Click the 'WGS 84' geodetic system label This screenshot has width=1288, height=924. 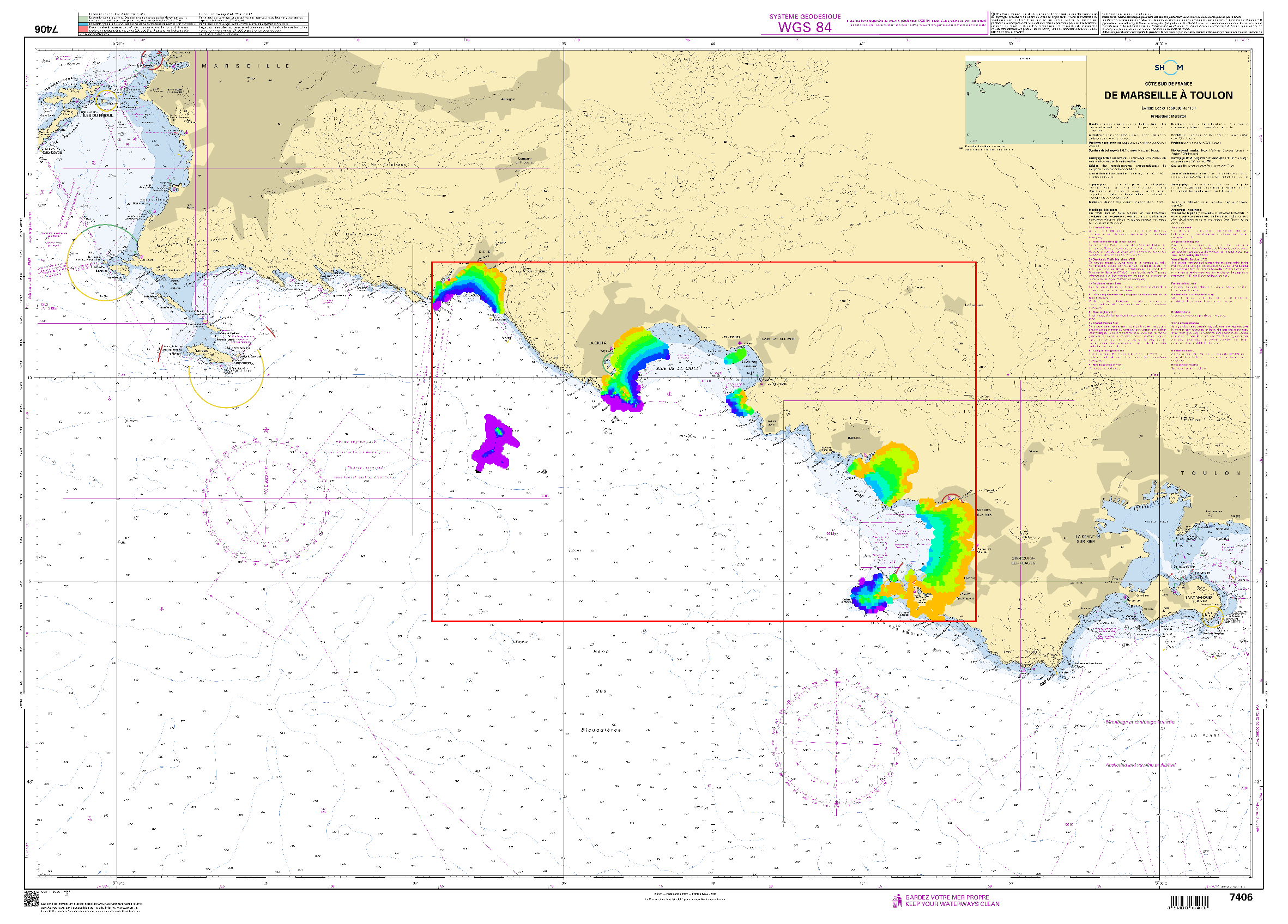point(804,27)
